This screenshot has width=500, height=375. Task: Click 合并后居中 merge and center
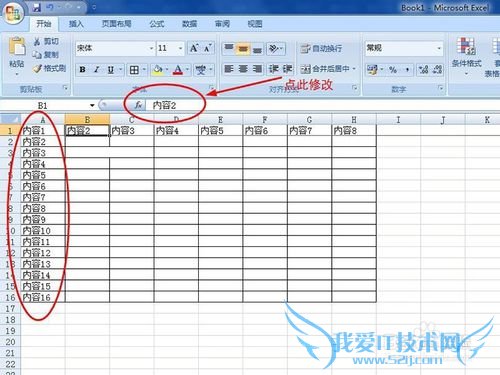tap(325, 69)
